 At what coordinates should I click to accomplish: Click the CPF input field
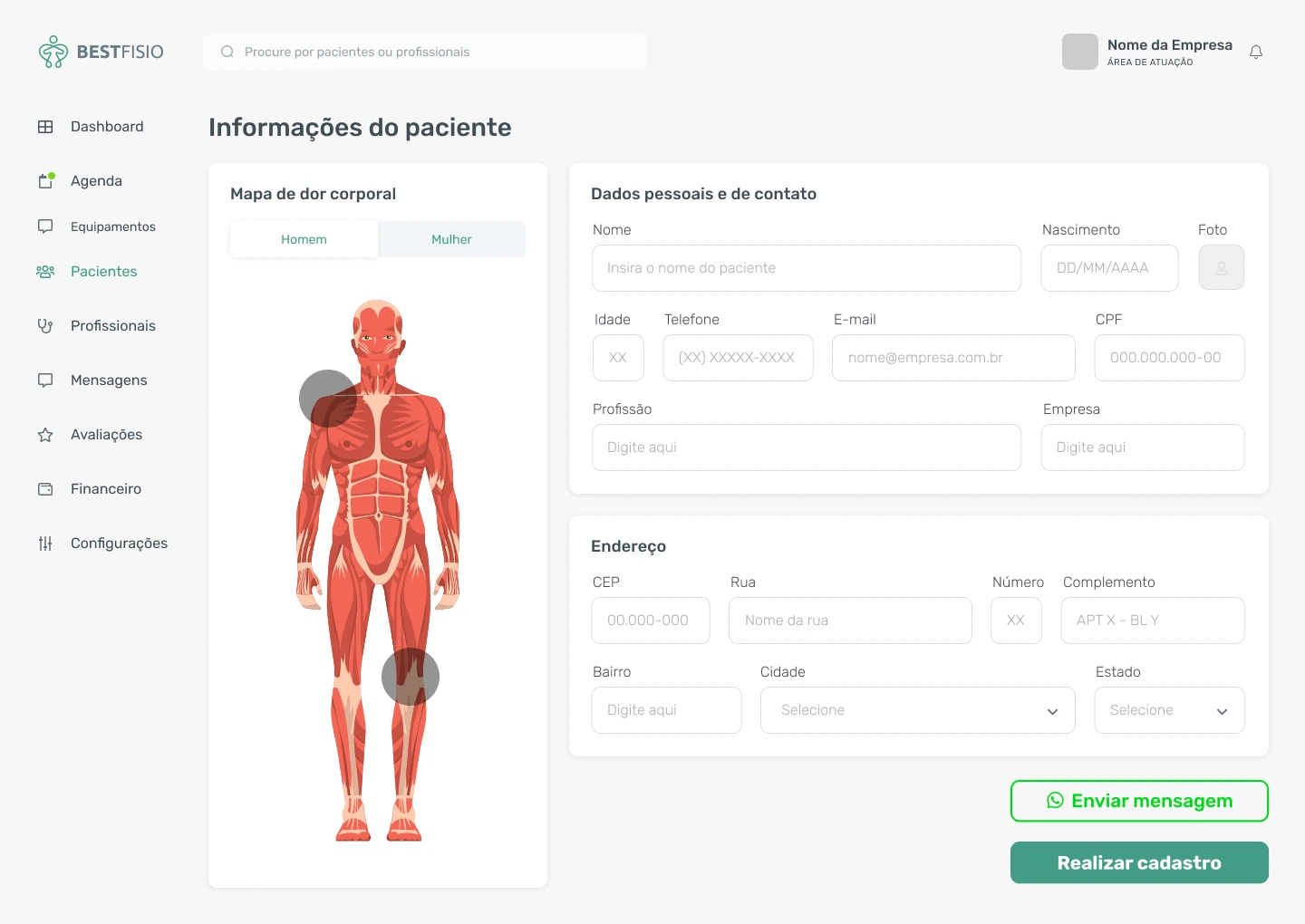1169,358
